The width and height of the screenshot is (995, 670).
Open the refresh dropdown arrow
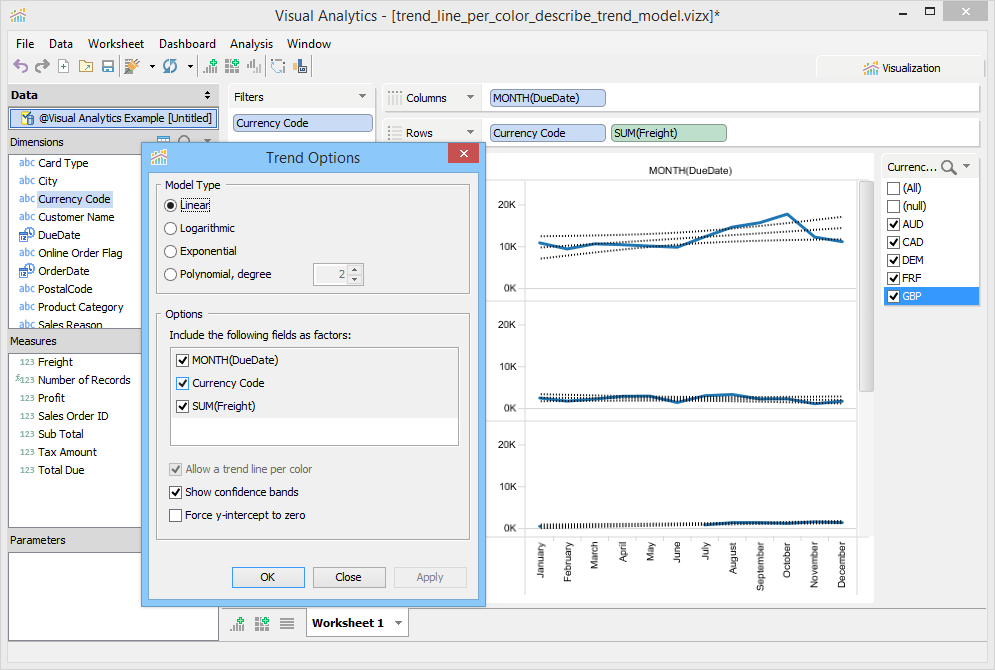point(190,66)
